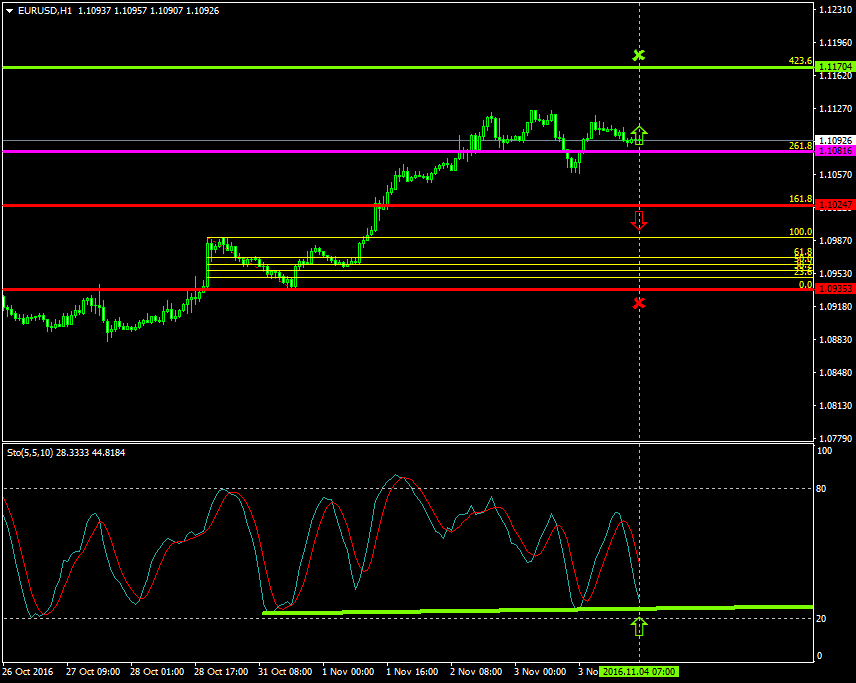Click the 2016.11.04 07:00 date label
The height and width of the screenshot is (683, 856).
click(639, 672)
